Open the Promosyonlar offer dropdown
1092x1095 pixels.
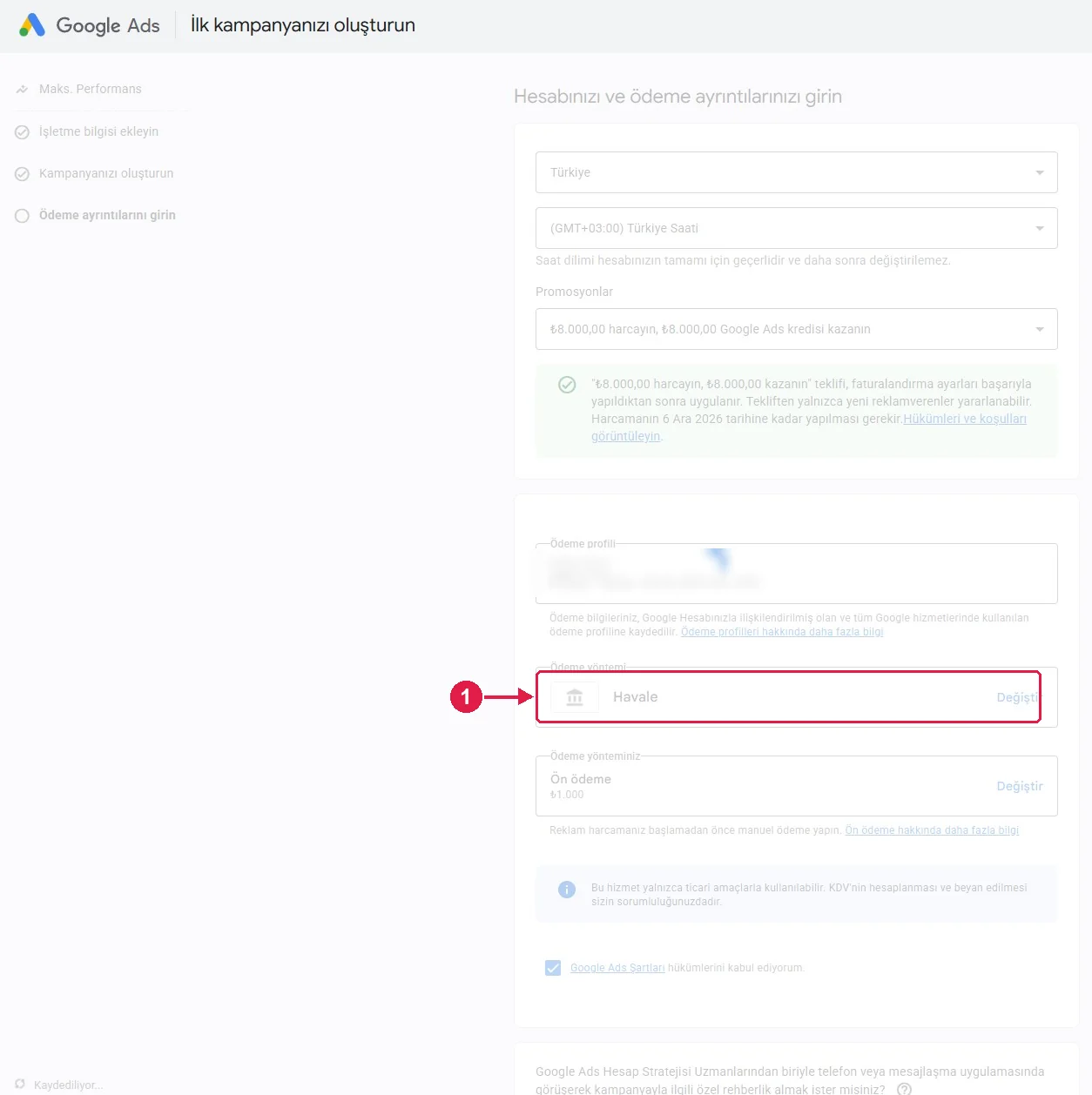click(796, 329)
